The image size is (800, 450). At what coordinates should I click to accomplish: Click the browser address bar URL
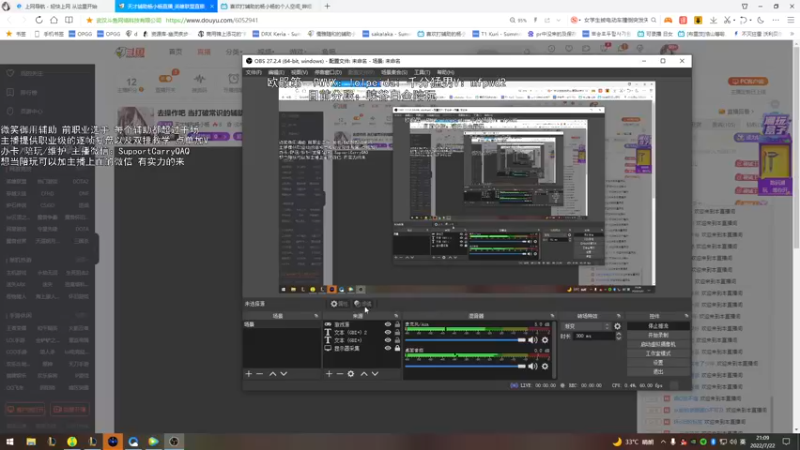pos(212,20)
